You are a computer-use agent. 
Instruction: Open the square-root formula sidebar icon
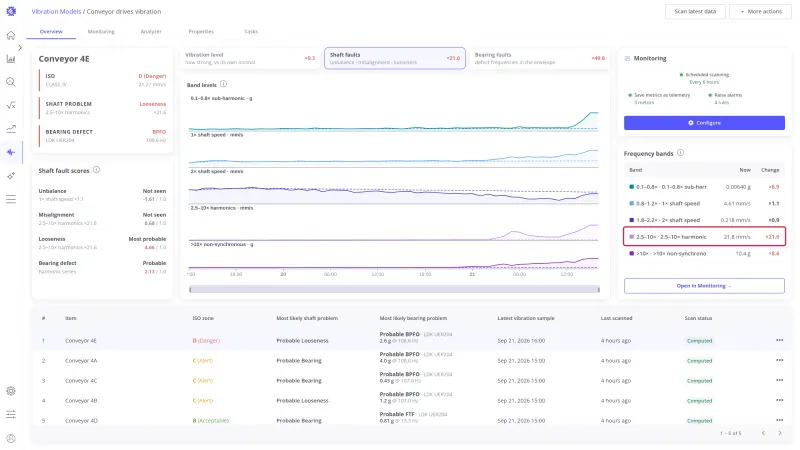click(11, 106)
